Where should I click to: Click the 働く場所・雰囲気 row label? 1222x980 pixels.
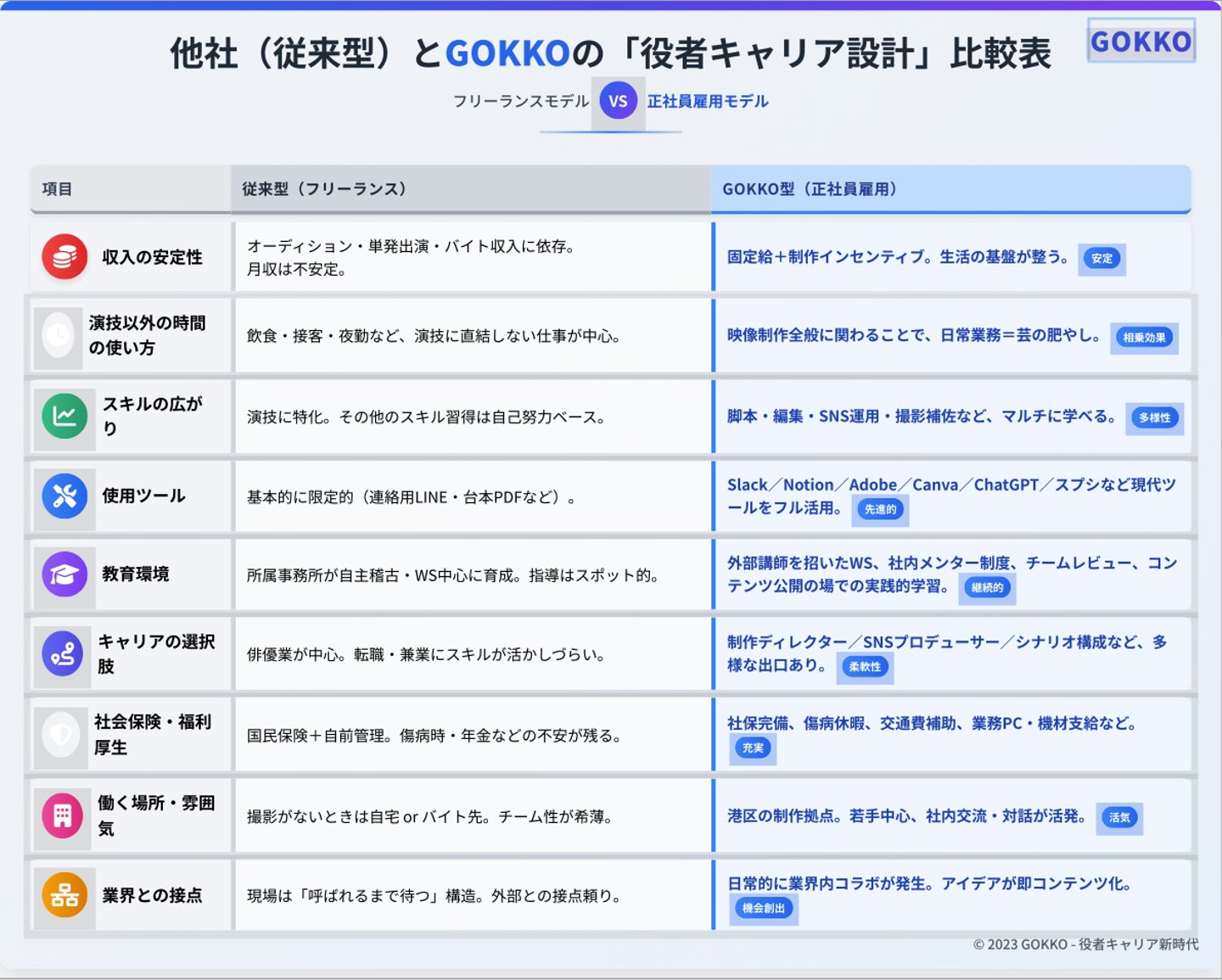pyautogui.click(x=156, y=815)
